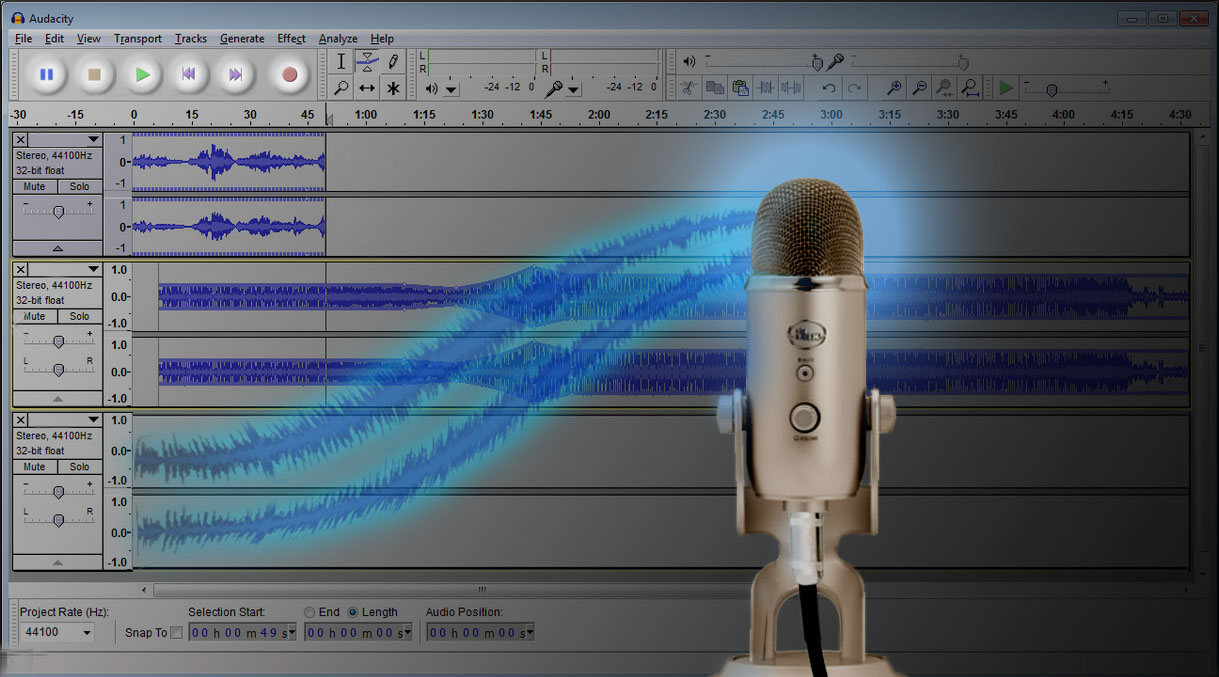Click the Stop transport button
This screenshot has height=677, width=1219.
pyautogui.click(x=94, y=74)
